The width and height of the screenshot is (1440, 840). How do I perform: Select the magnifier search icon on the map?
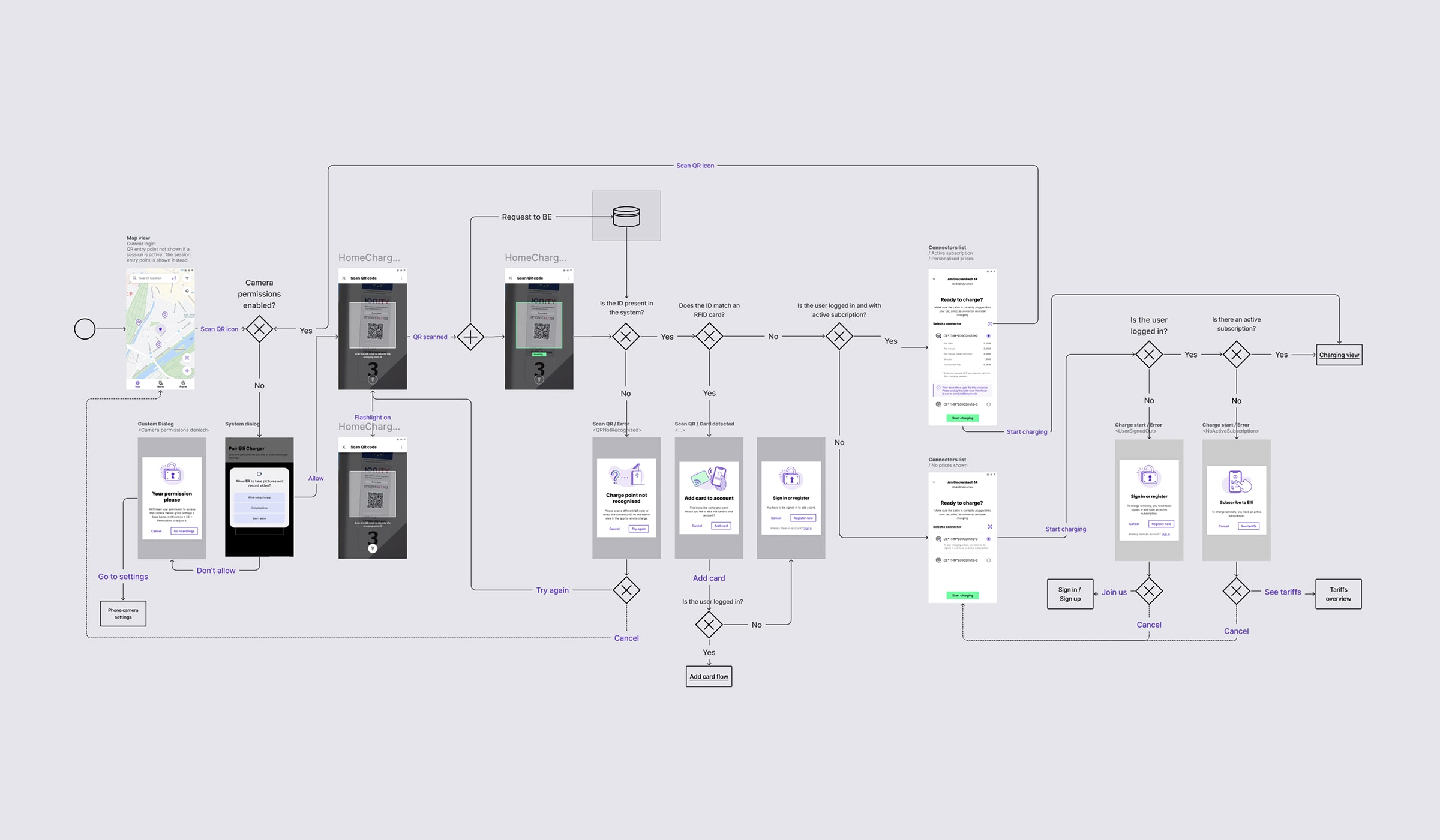134,278
